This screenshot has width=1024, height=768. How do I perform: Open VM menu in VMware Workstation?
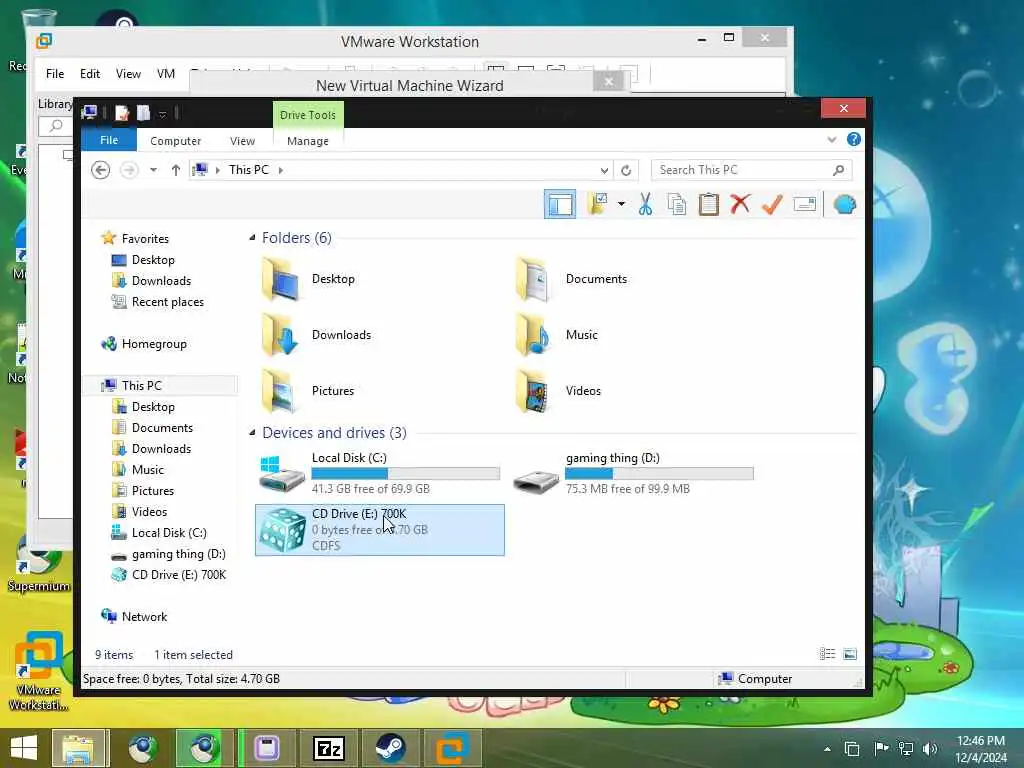point(166,74)
